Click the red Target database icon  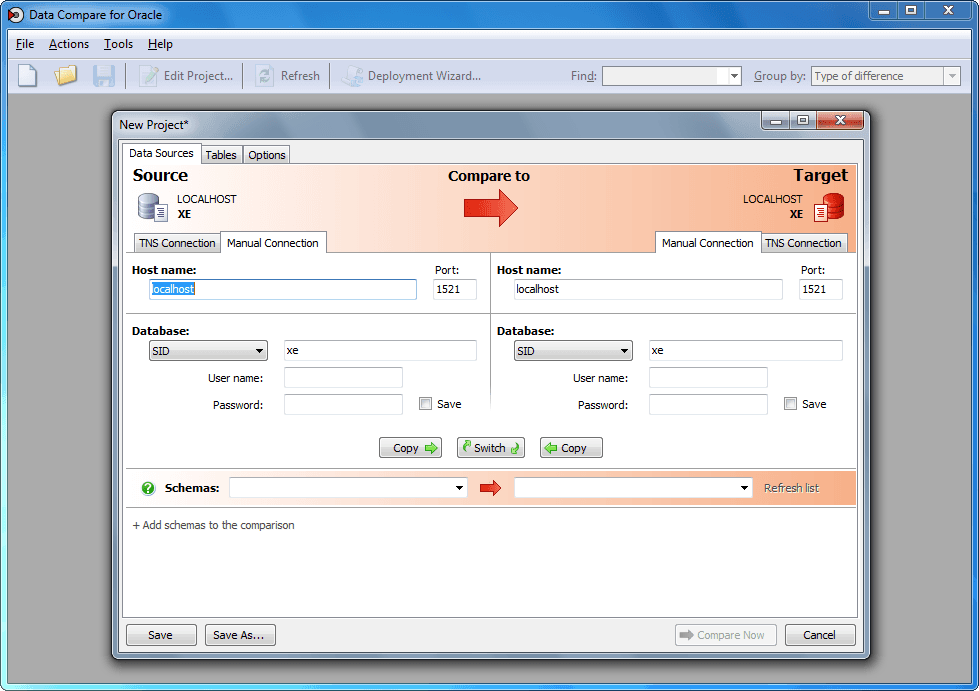tap(829, 207)
